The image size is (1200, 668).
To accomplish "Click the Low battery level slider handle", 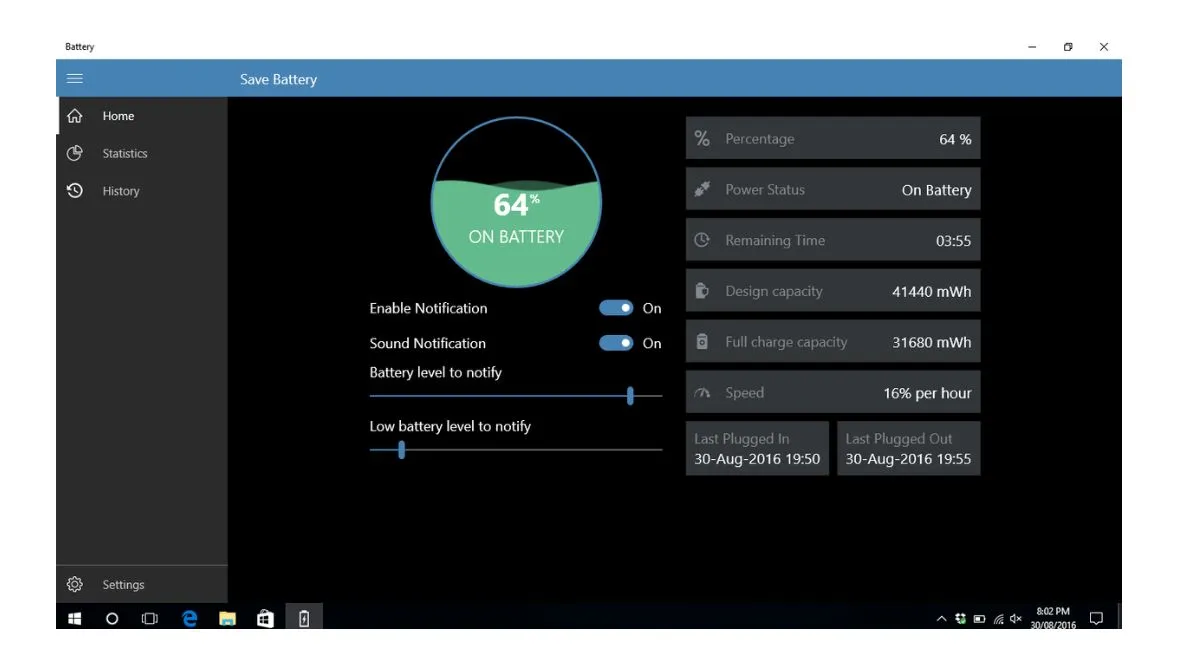I will [x=401, y=450].
